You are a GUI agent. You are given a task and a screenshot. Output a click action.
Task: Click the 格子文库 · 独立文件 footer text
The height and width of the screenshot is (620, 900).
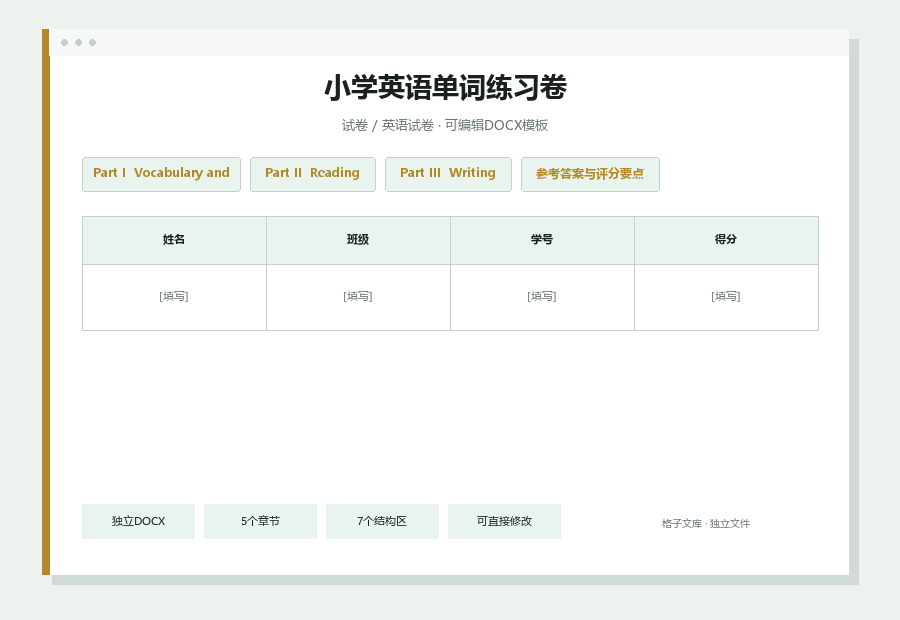pyautogui.click(x=705, y=524)
